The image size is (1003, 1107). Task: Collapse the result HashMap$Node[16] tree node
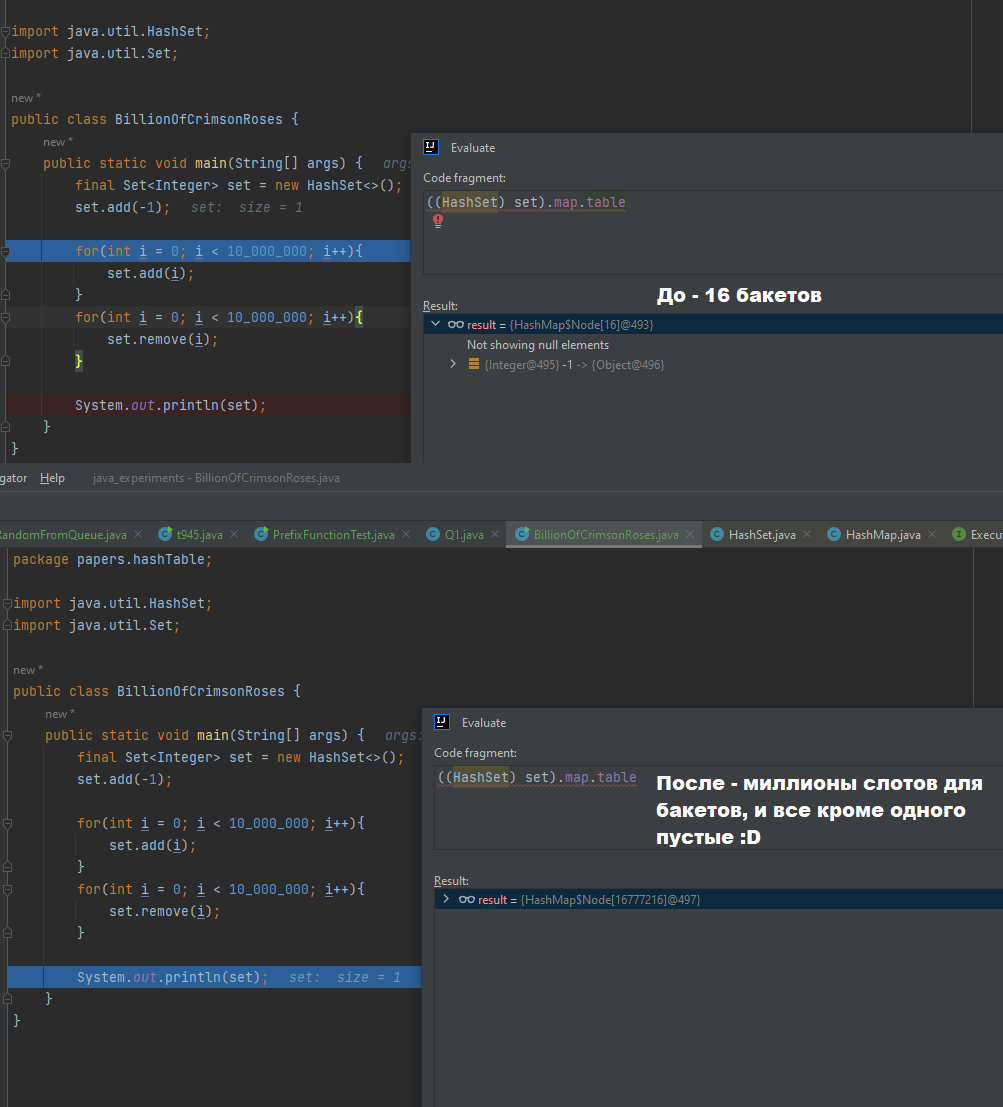tap(436, 324)
